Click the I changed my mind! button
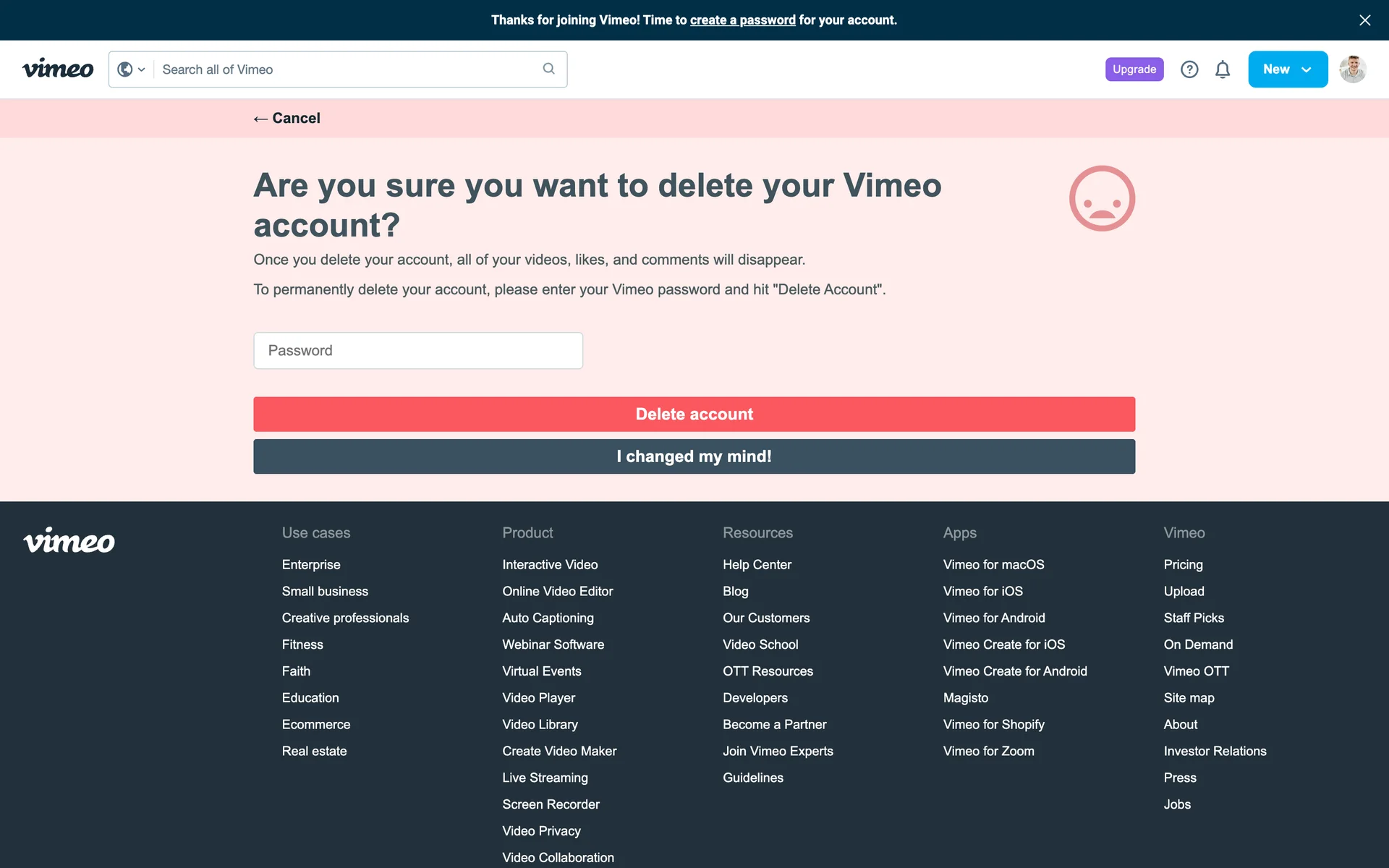Viewport: 1389px width, 868px height. [x=694, y=456]
